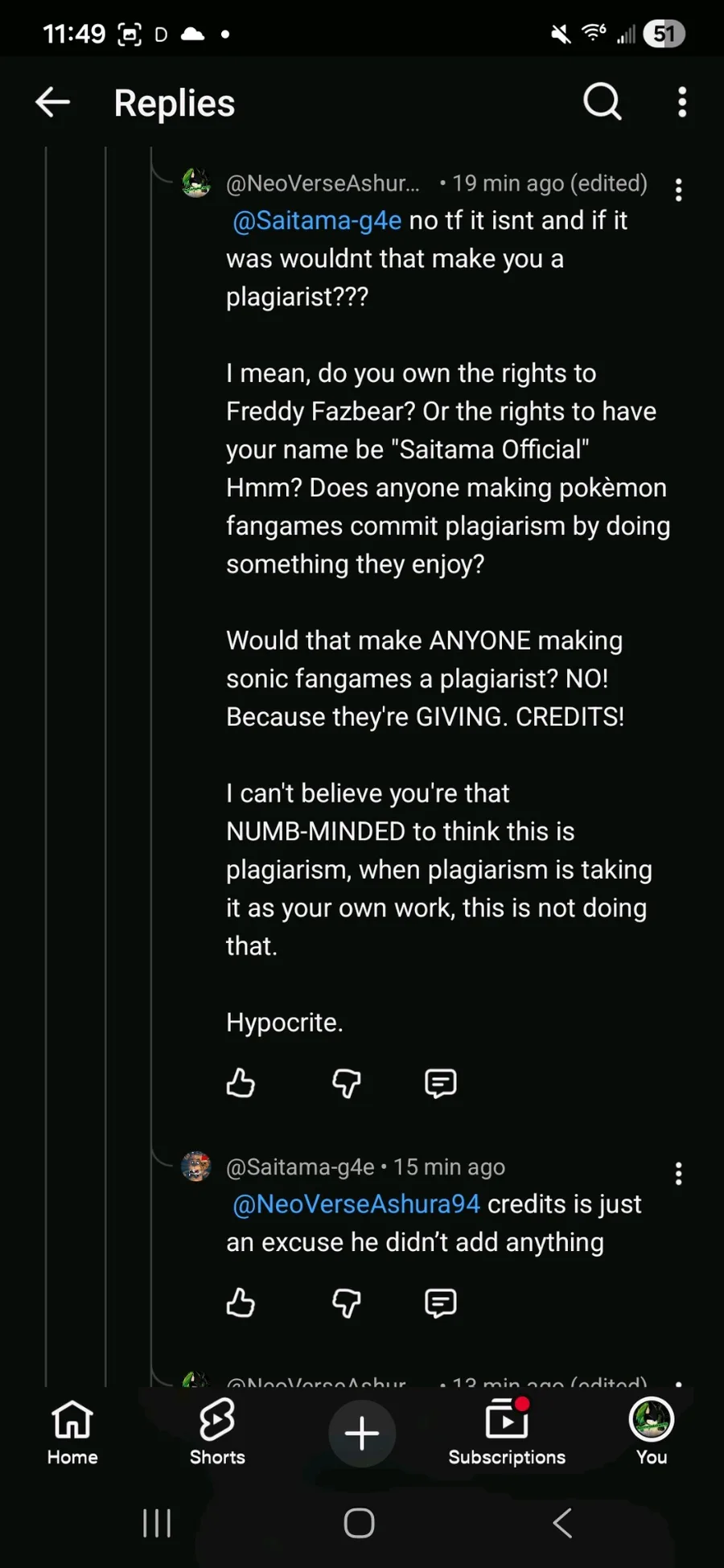Like the Saitama-g4e credits comment

(241, 1303)
